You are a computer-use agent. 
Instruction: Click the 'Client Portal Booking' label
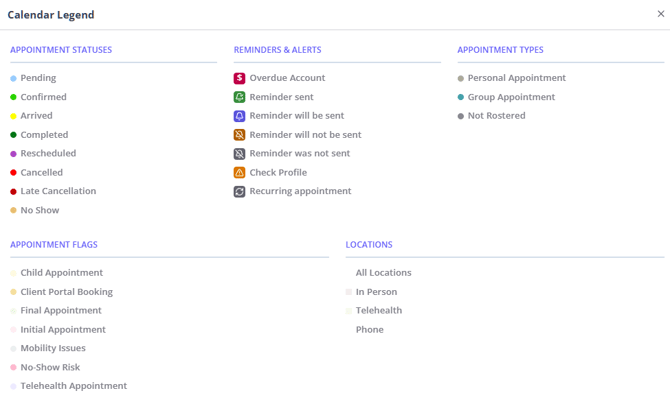[67, 292]
